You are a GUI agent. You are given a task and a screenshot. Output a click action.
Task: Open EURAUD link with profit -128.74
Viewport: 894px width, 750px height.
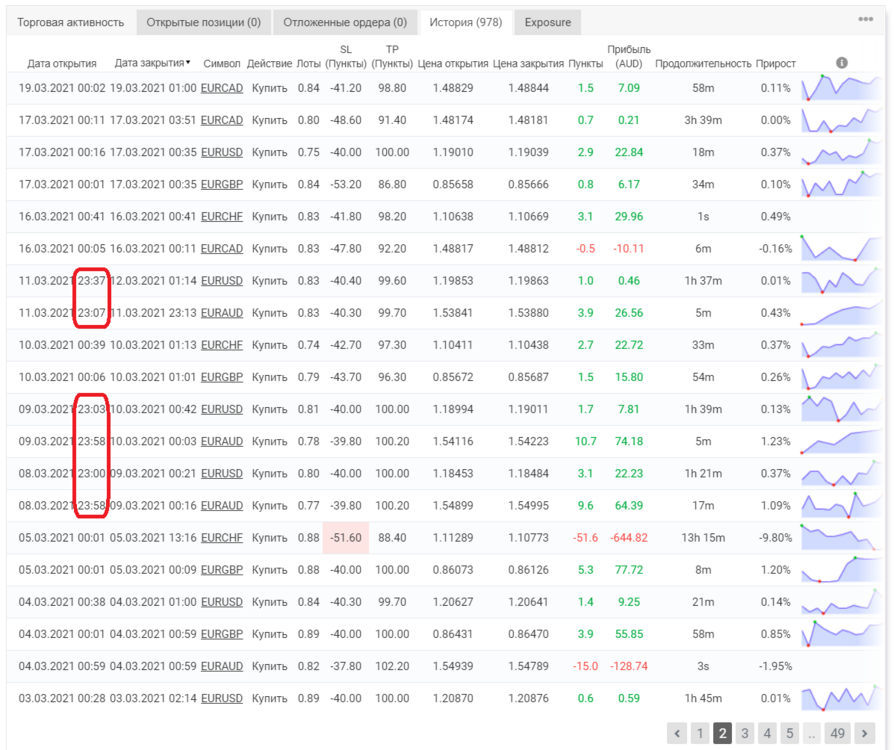[x=222, y=666]
